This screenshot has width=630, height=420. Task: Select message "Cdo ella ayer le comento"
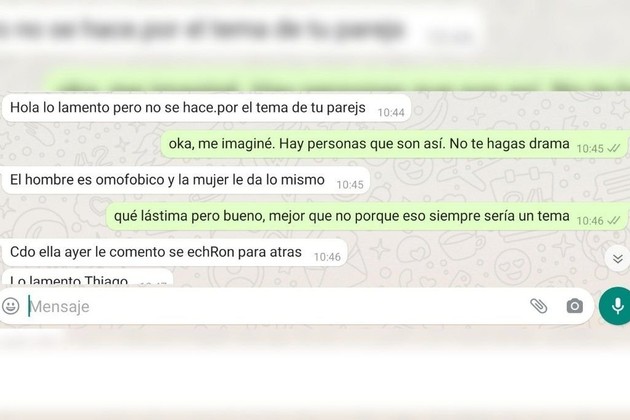(x=174, y=252)
